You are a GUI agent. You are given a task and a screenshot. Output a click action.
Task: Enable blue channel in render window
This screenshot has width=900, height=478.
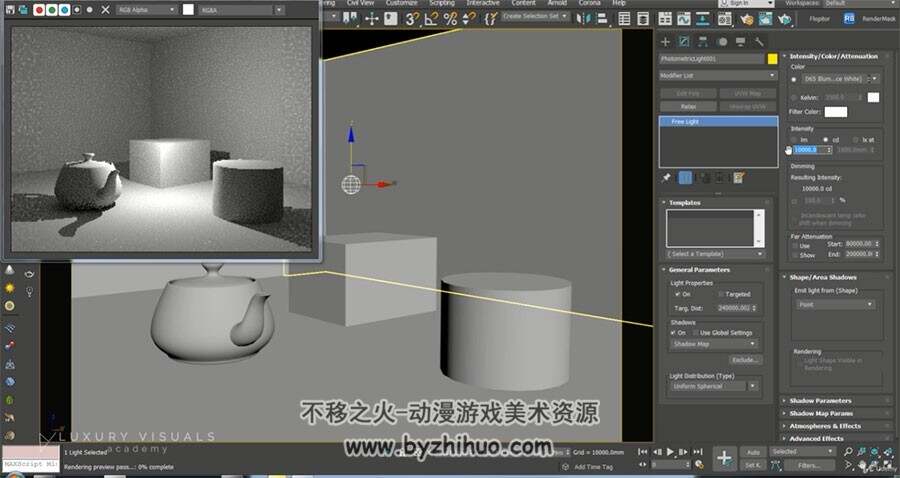(64, 10)
